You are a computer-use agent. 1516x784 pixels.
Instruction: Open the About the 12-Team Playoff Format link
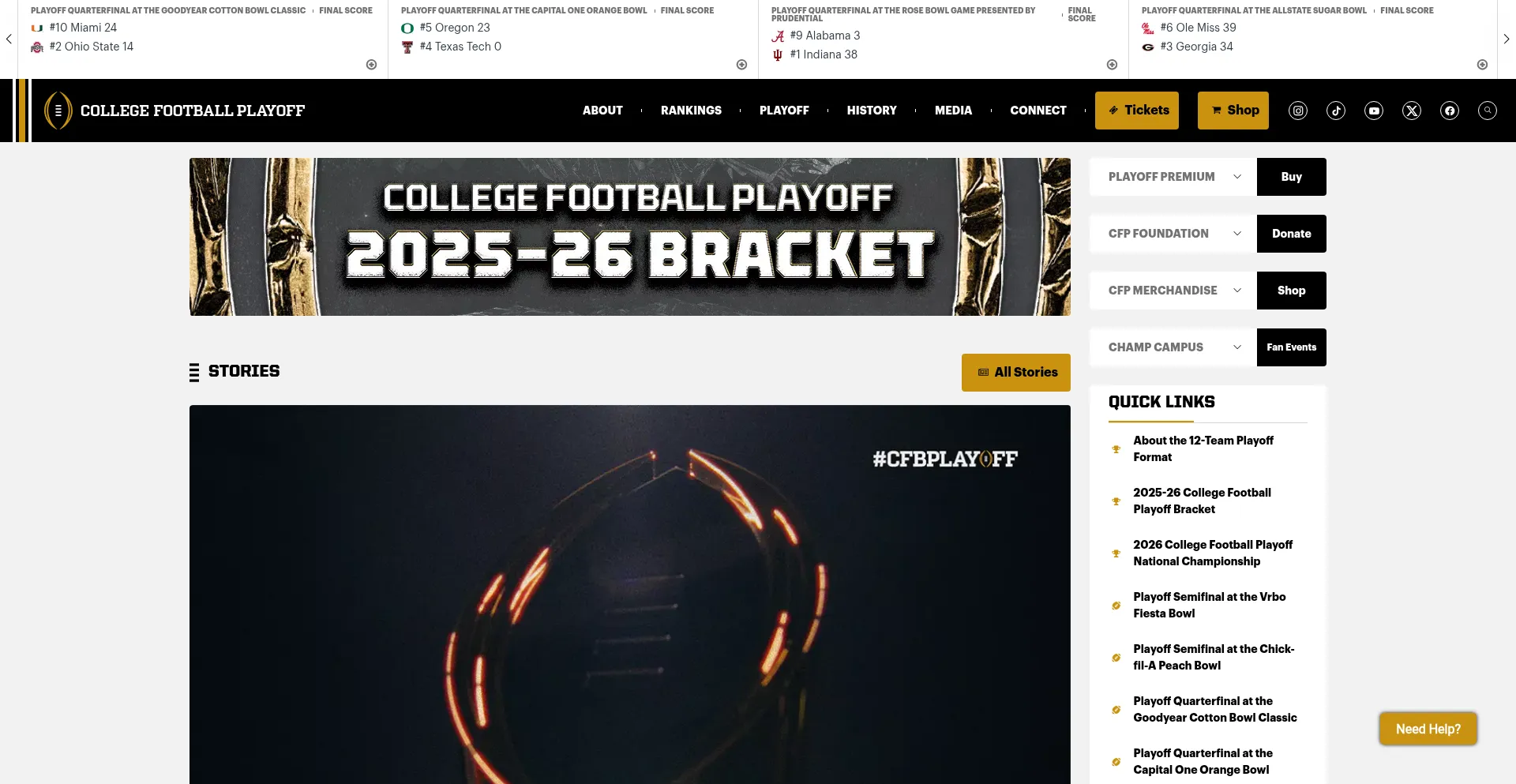(x=1203, y=448)
